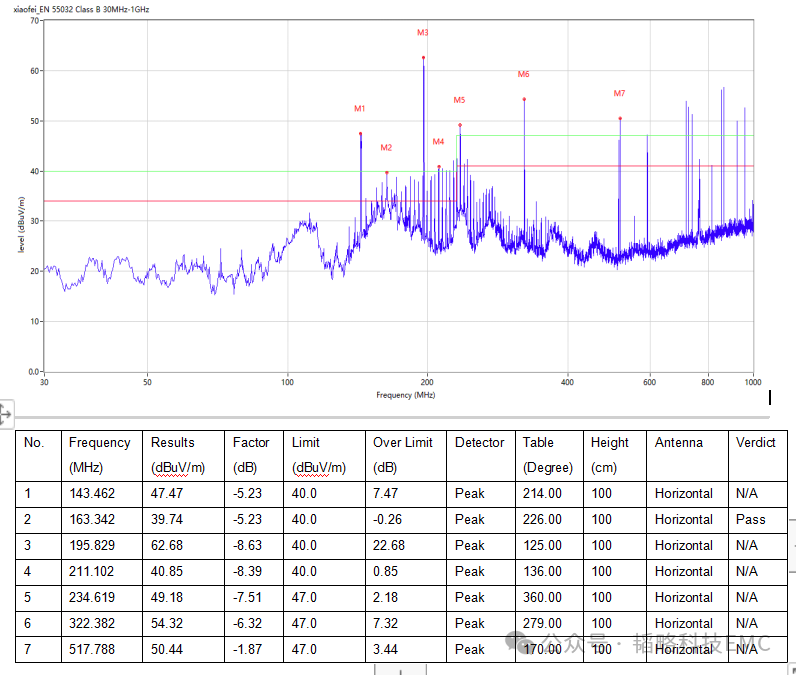Click the M3 peak marker
The width and height of the screenshot is (796, 675).
pos(423,58)
